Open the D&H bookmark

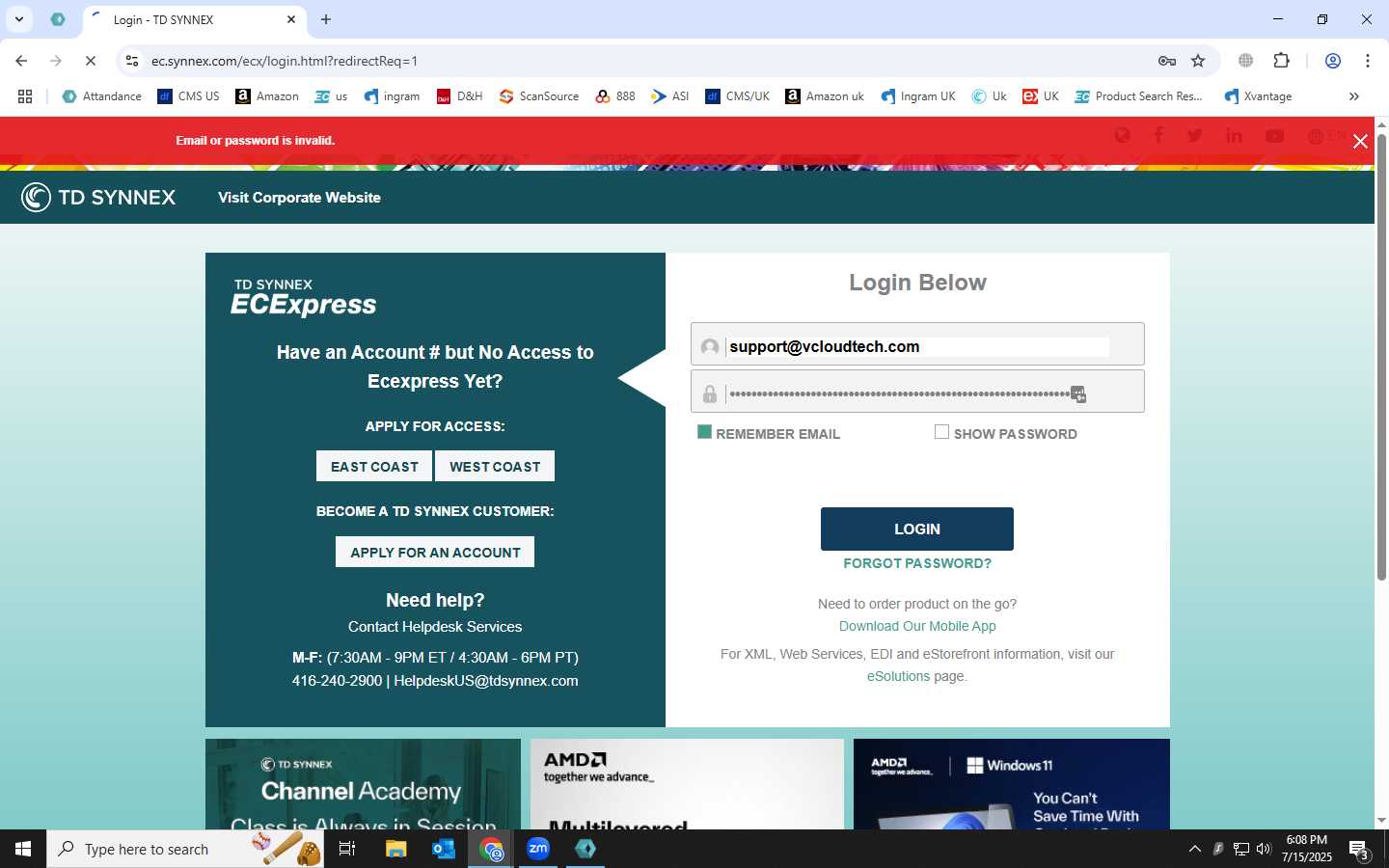click(459, 96)
